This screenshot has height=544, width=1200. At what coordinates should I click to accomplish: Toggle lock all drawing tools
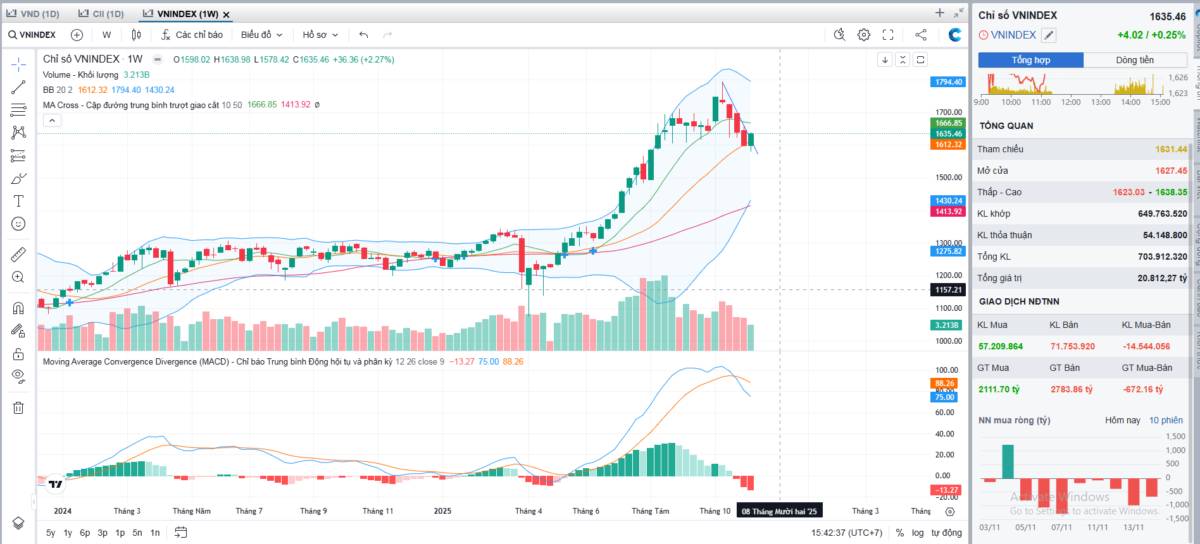coord(18,354)
